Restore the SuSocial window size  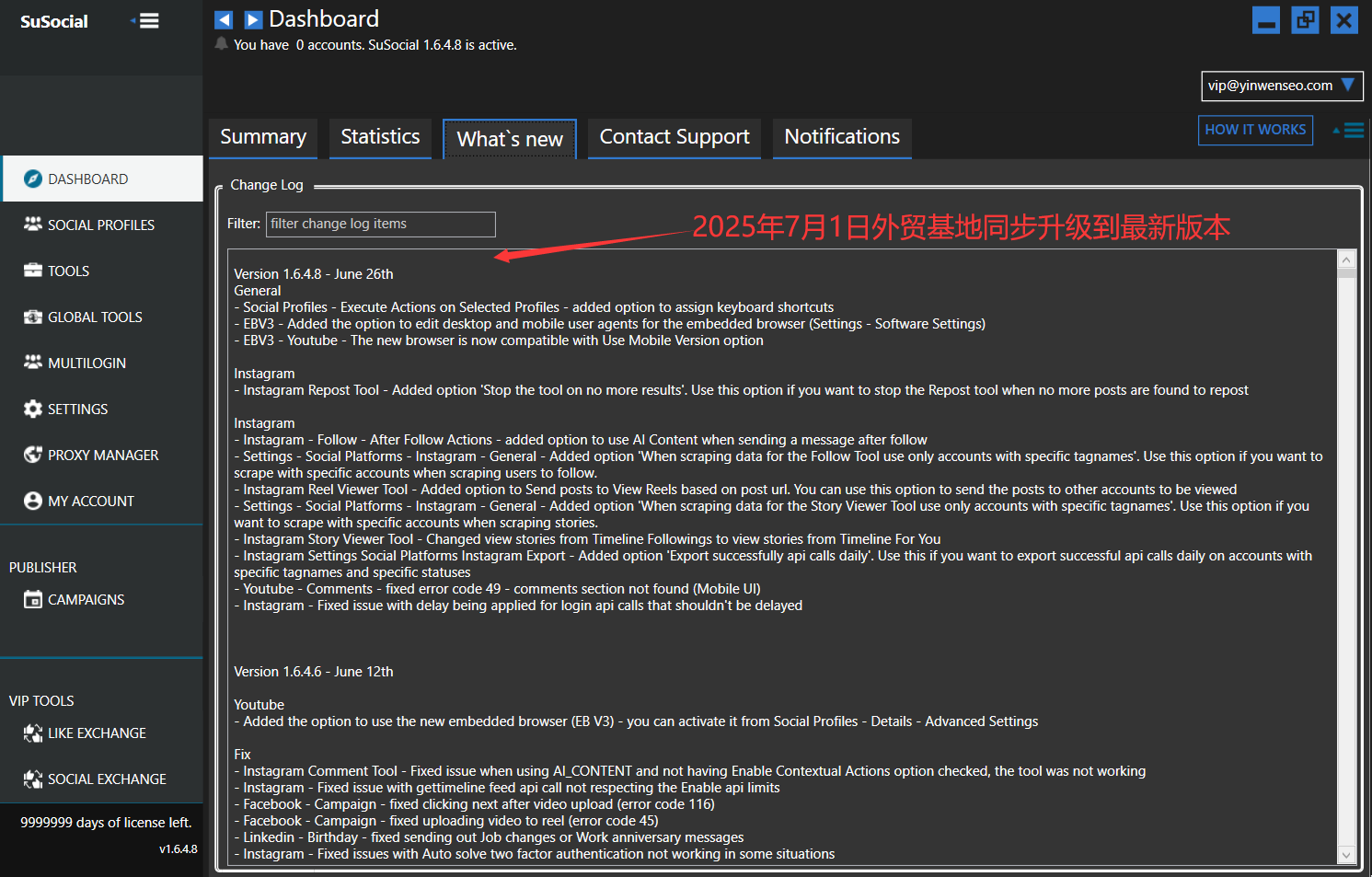click(1305, 20)
